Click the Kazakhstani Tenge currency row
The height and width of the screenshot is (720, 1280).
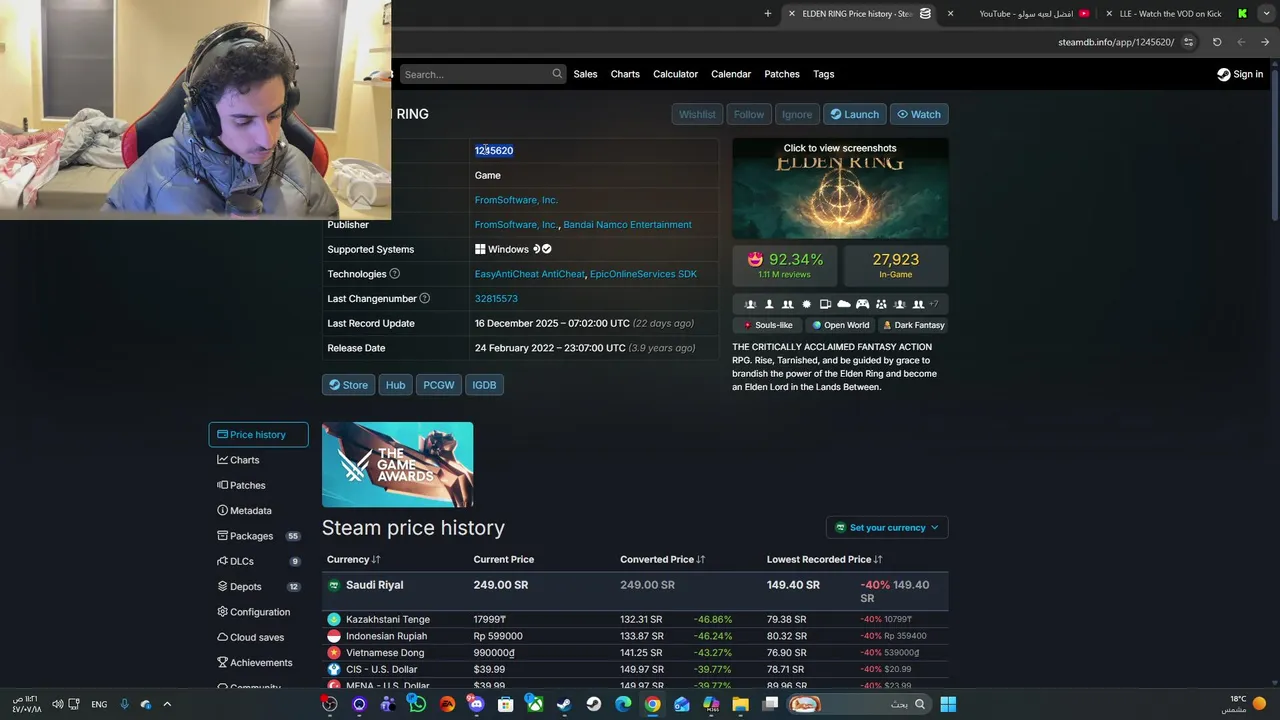click(636, 619)
